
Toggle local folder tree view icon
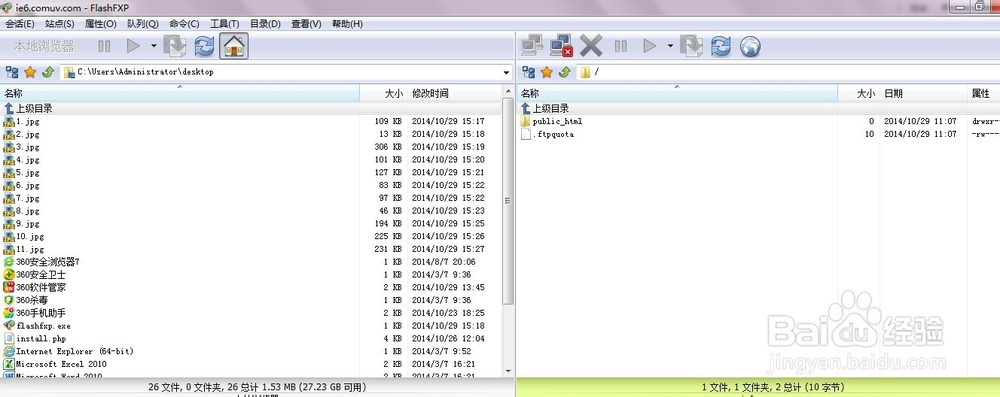[x=11, y=72]
